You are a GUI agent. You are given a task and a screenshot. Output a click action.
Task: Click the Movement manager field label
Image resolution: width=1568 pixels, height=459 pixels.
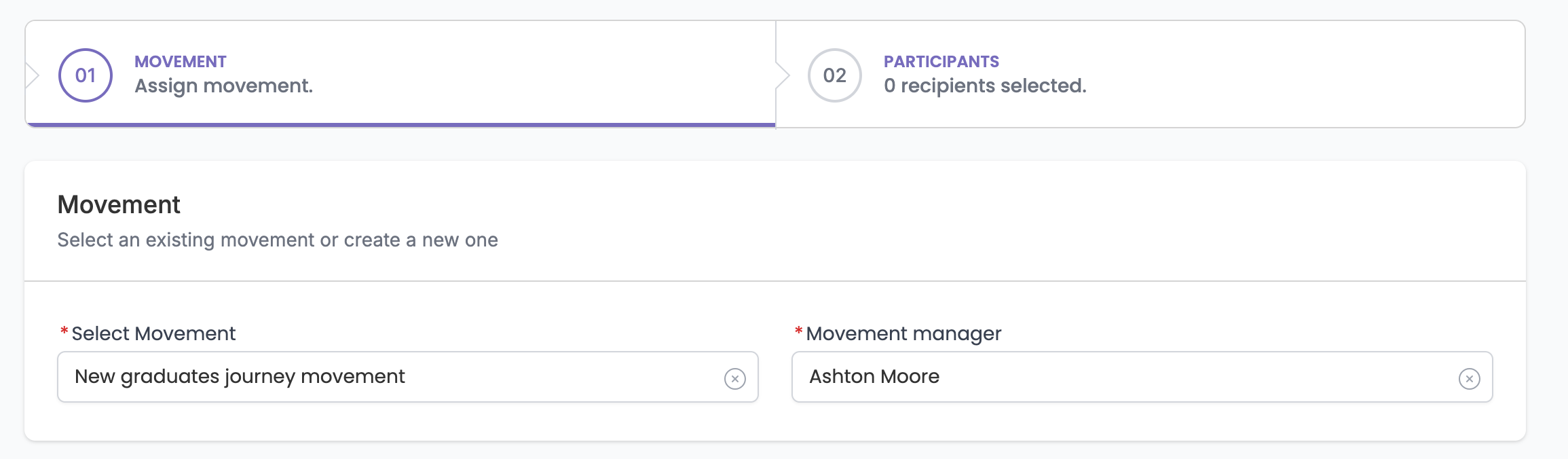tap(903, 334)
